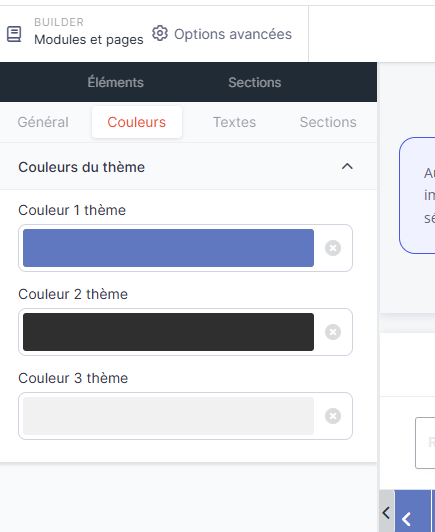The height and width of the screenshot is (532, 435).
Task: Open Options avancées link
Action: tap(233, 34)
